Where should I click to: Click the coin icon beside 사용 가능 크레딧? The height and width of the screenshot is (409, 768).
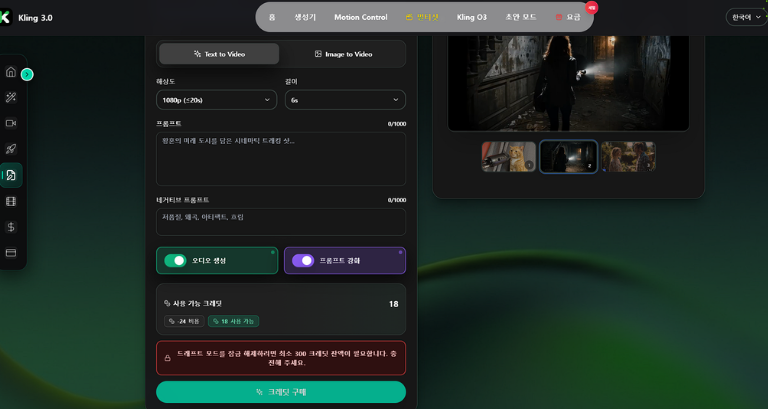(x=167, y=304)
